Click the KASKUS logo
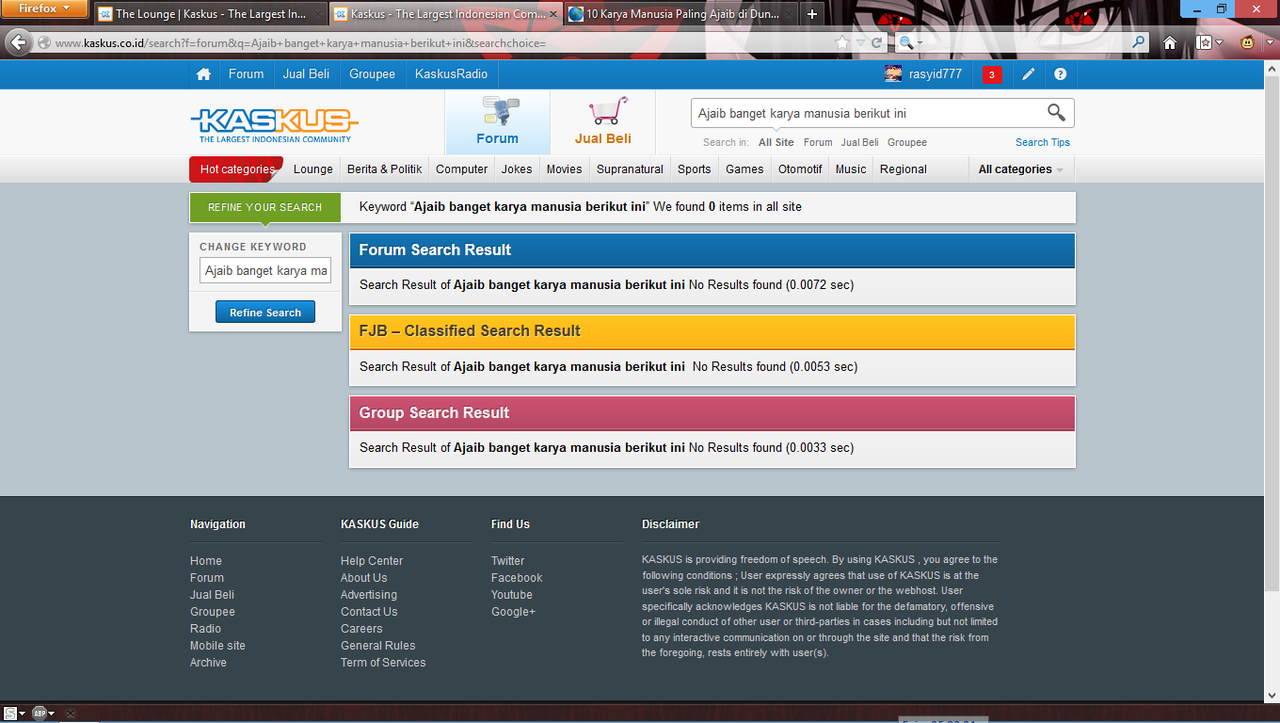Screen dimensions: 1280x723 [274, 124]
